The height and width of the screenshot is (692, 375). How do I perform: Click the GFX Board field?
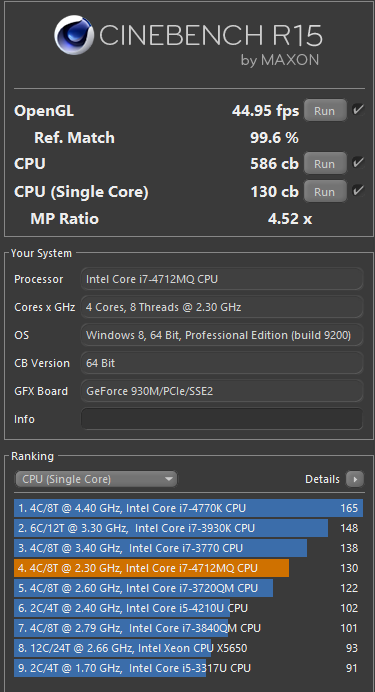(222, 391)
